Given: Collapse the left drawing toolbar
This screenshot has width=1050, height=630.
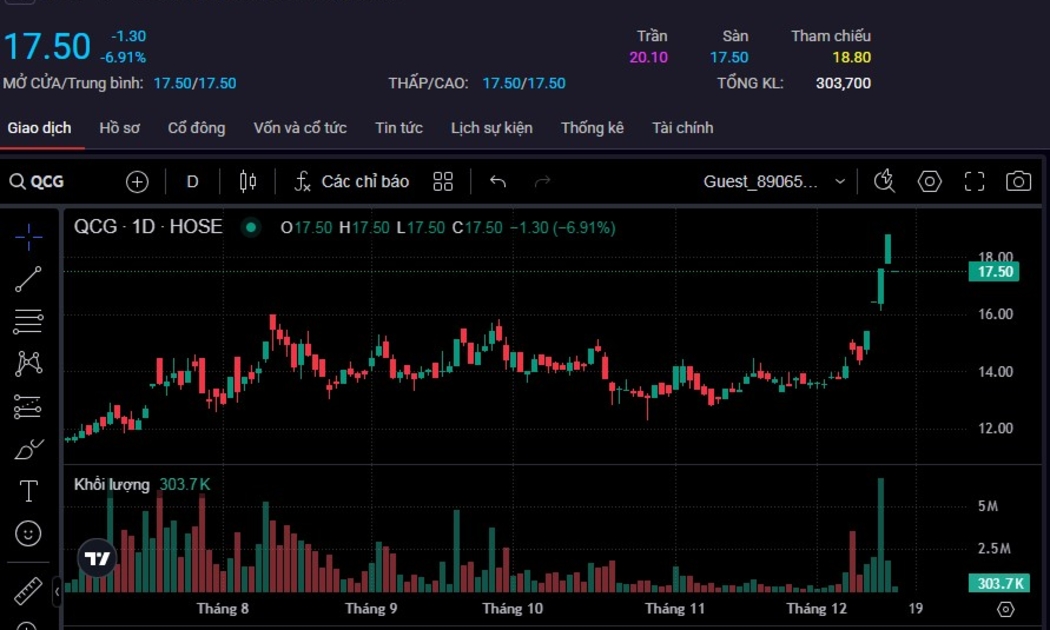Looking at the screenshot, I should point(57,592).
